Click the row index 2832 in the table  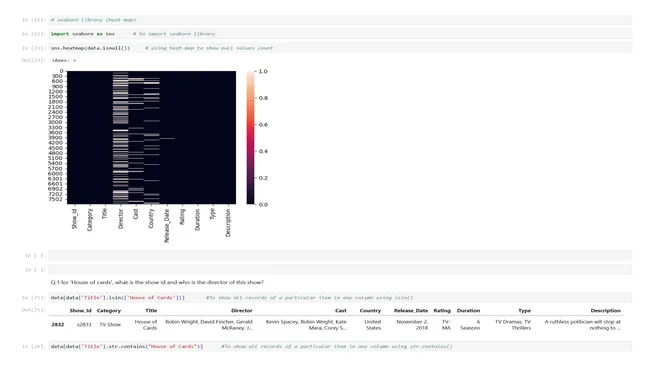click(x=58, y=325)
